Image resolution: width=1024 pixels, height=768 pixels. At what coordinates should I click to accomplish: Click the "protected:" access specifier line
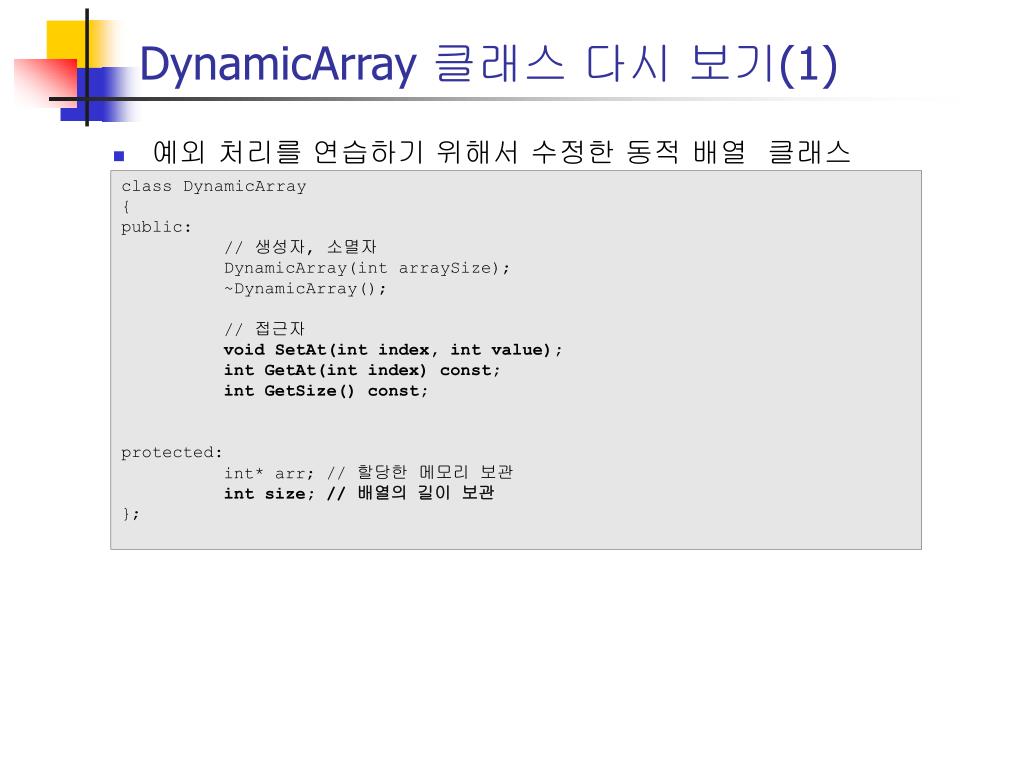[172, 452]
